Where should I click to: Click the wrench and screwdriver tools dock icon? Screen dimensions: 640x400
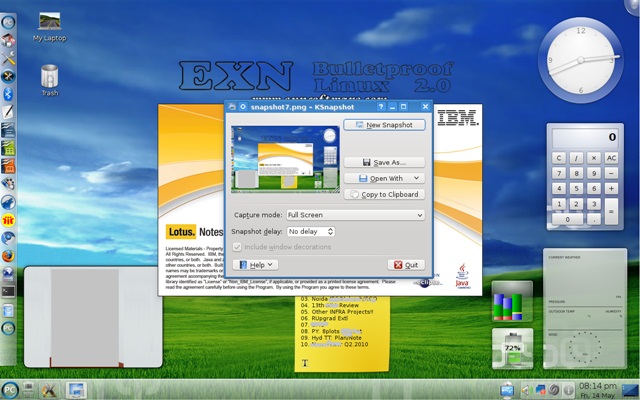tap(8, 58)
